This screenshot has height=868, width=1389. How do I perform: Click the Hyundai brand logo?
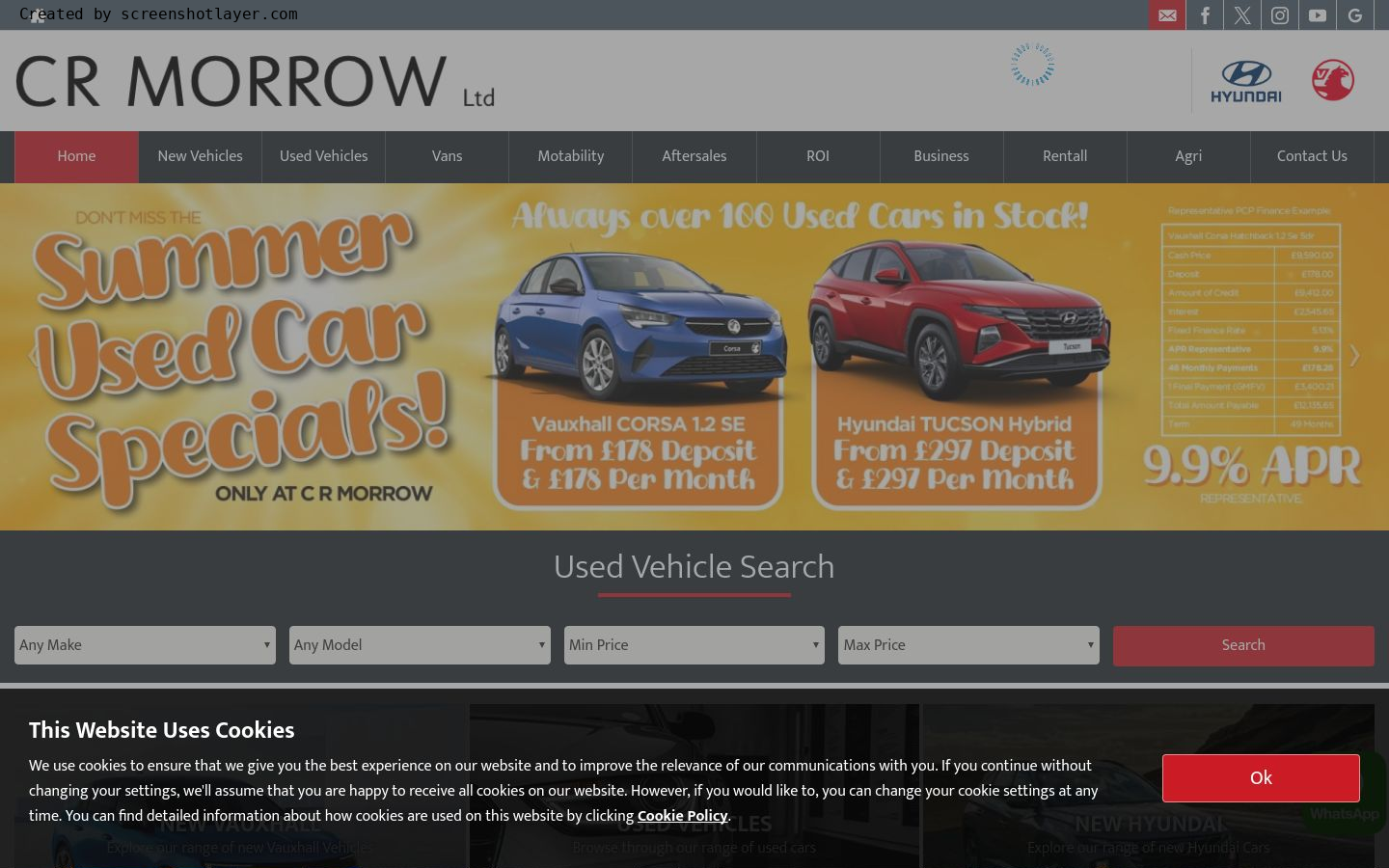[x=1246, y=81]
